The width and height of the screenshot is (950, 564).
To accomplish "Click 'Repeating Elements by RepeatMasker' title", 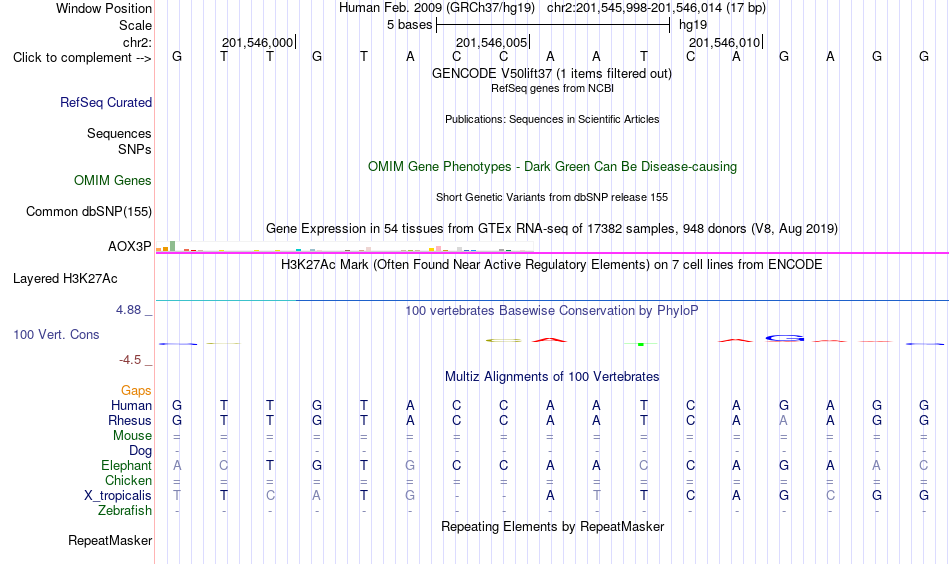I will pyautogui.click(x=552, y=526).
